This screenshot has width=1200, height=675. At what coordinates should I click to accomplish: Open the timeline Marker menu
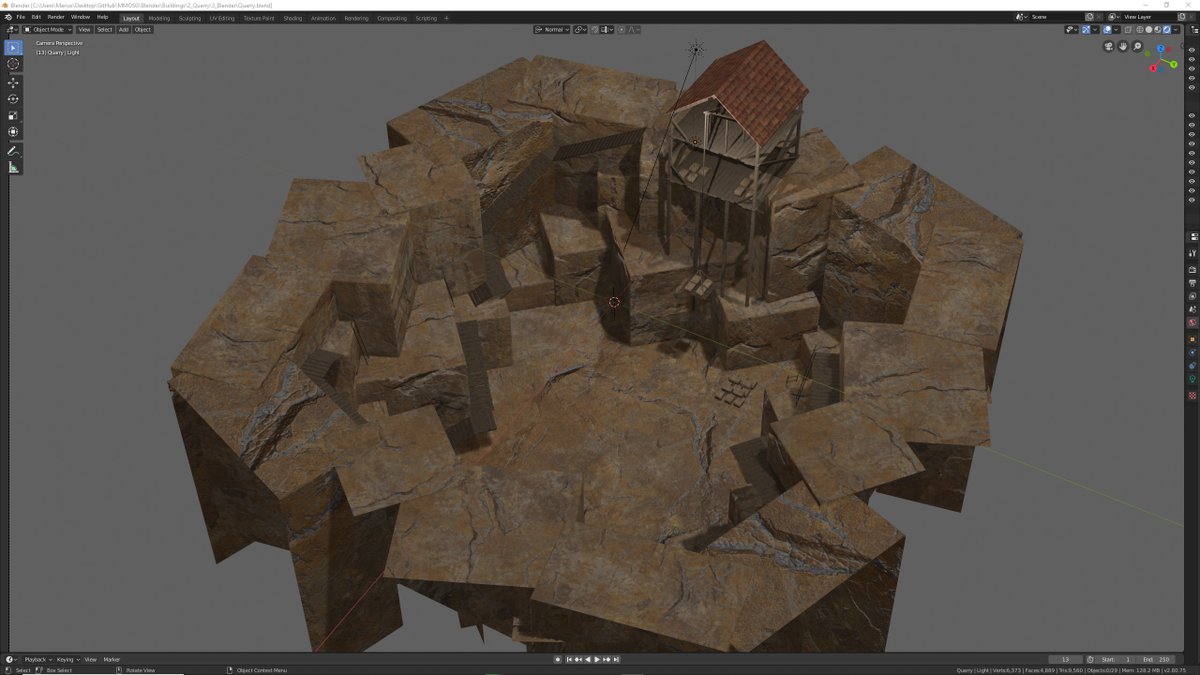click(111, 660)
